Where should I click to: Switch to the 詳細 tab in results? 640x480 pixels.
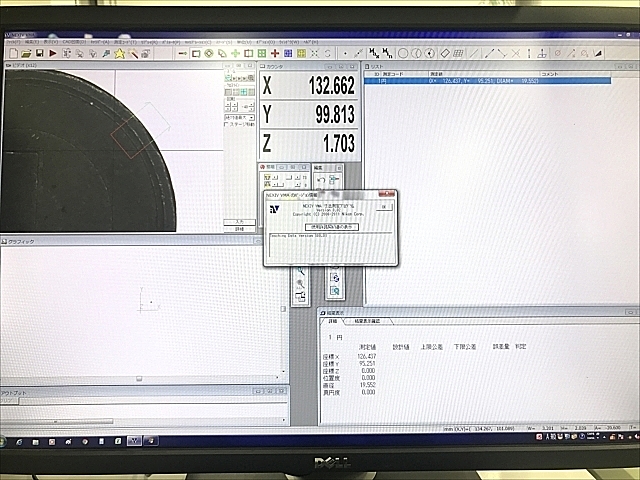(333, 321)
